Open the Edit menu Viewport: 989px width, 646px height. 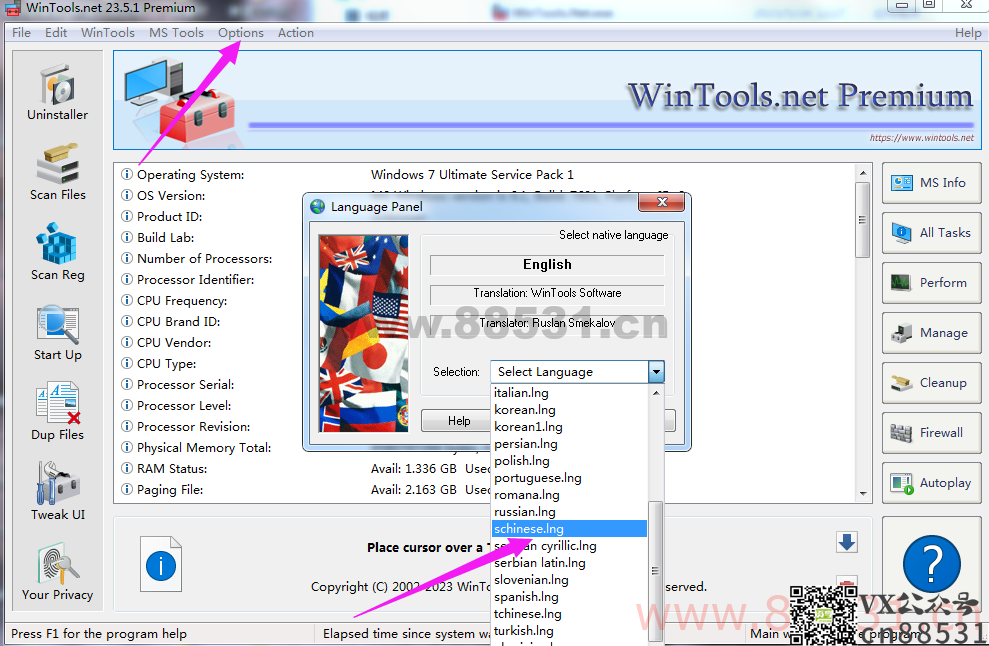coord(56,33)
